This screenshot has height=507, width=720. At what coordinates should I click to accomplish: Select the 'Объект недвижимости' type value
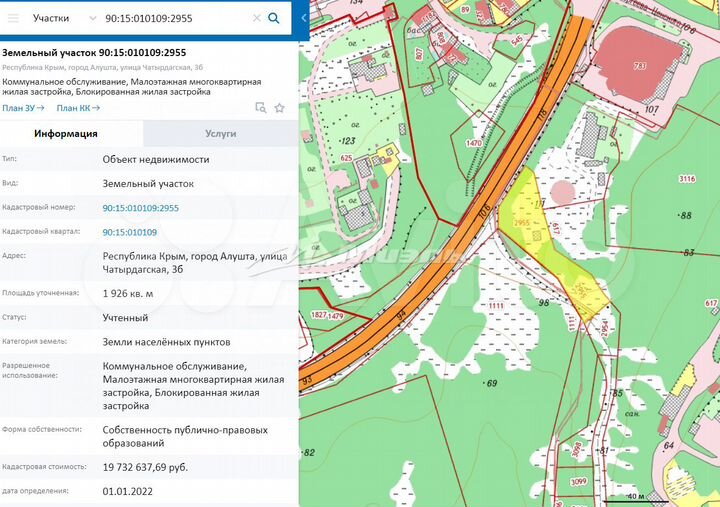click(156, 159)
